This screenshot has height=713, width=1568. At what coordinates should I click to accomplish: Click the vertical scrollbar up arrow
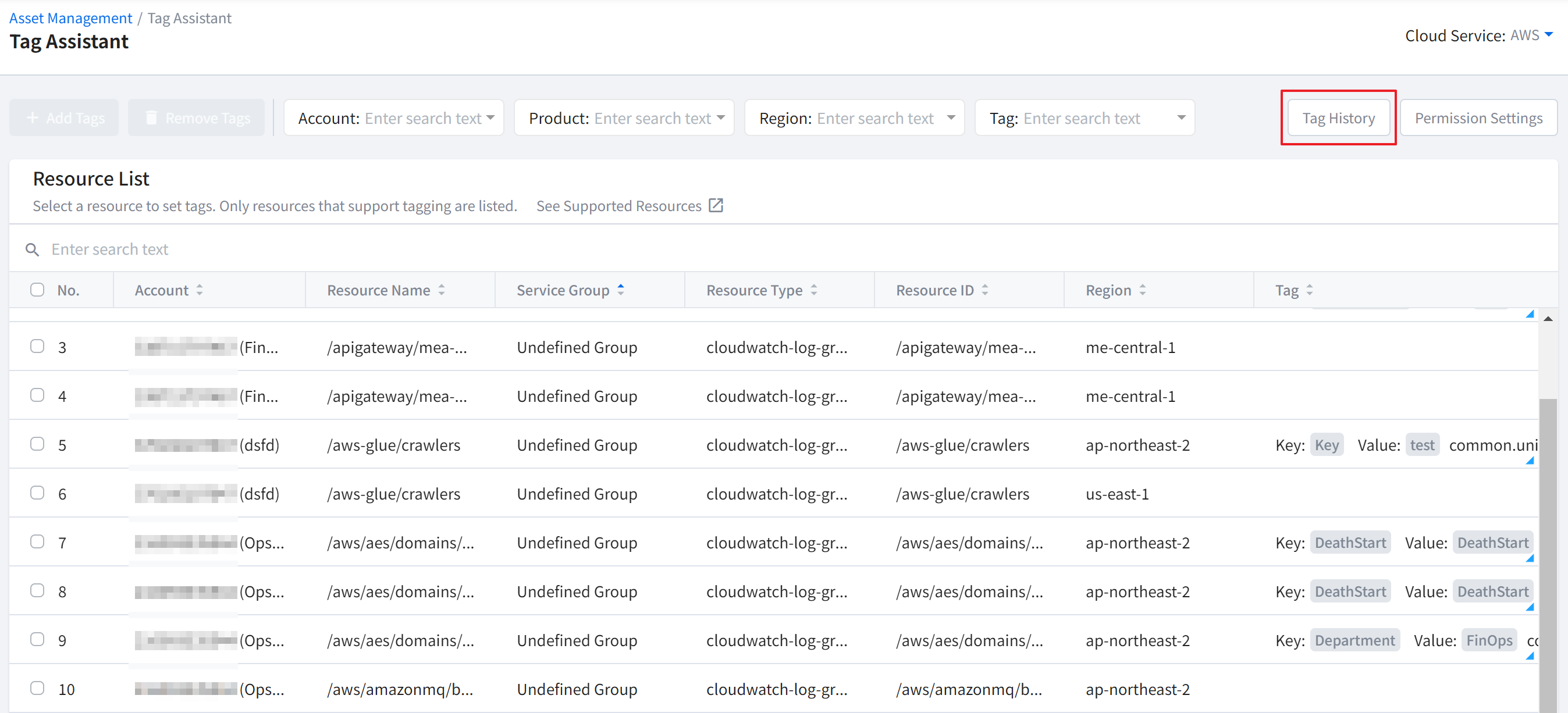[1547, 319]
